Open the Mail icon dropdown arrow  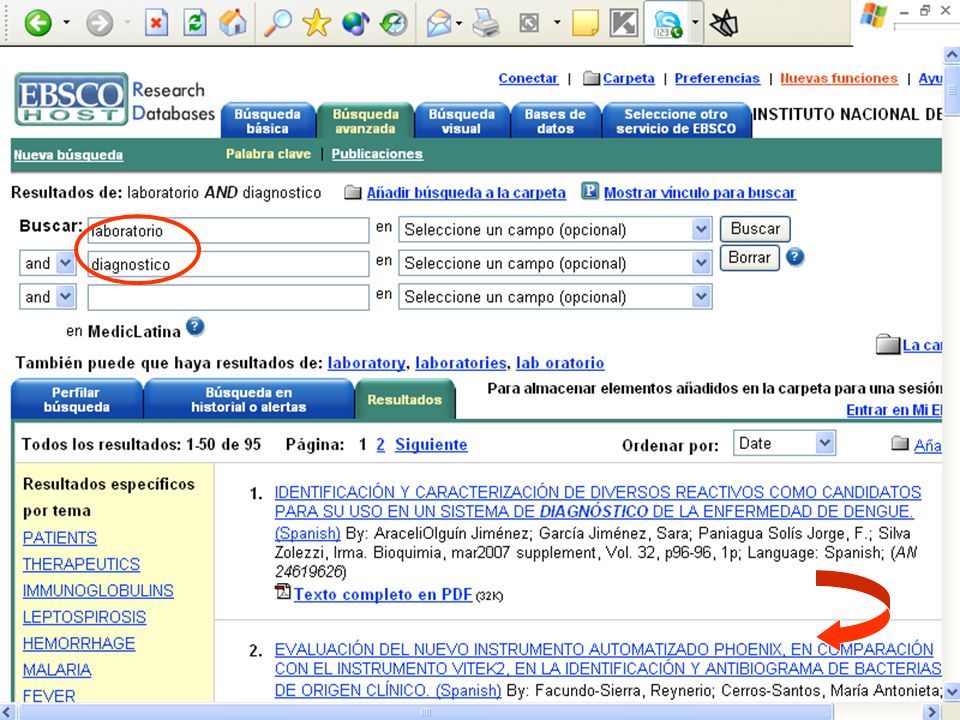click(459, 23)
